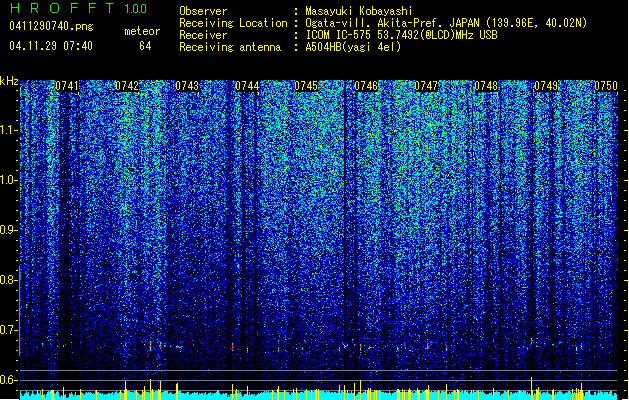Viewport: 629px width, 400px height.
Task: Click the 0744 time marker
Action: pos(247,86)
